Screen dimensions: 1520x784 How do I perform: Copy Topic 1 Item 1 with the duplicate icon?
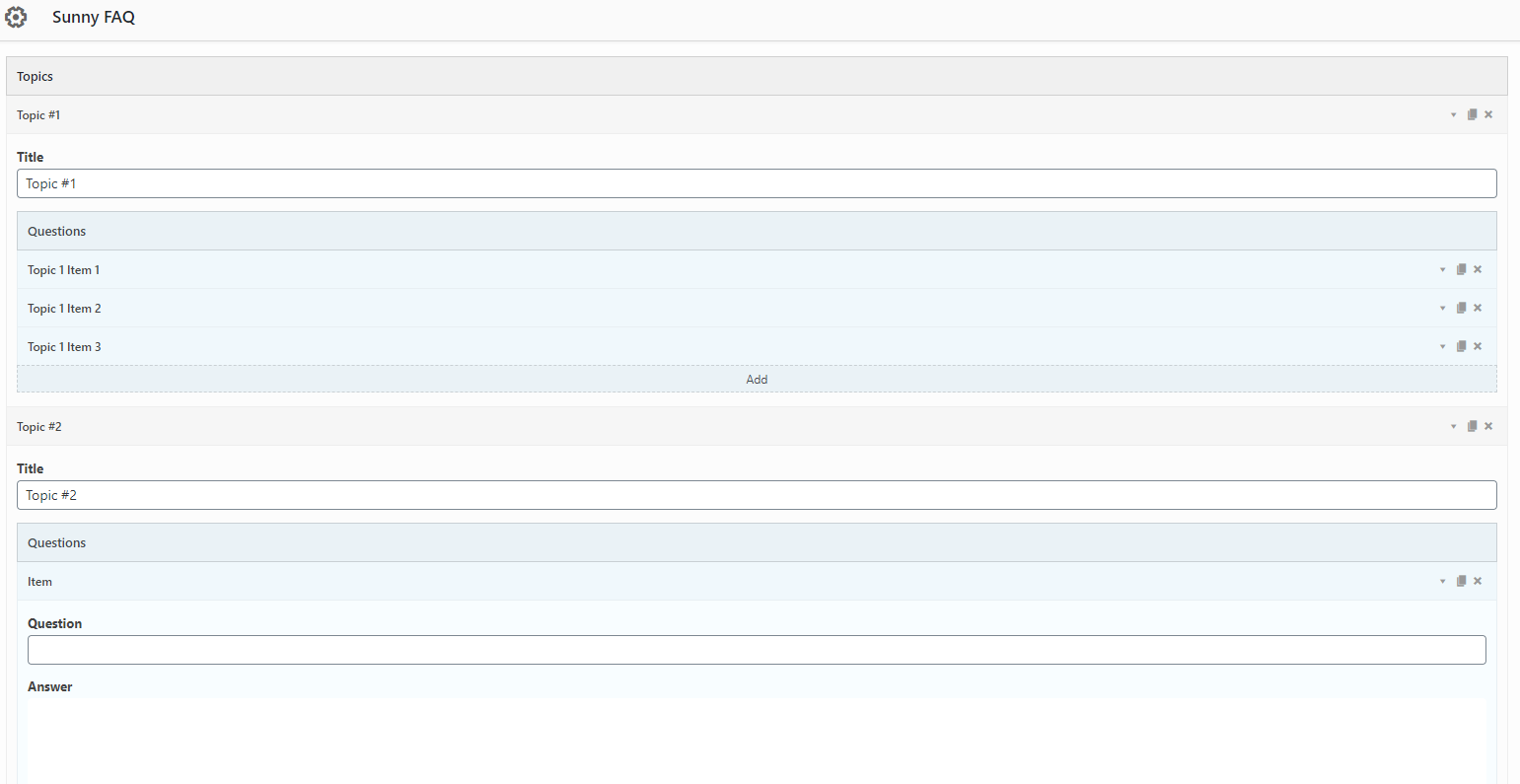[1461, 268]
